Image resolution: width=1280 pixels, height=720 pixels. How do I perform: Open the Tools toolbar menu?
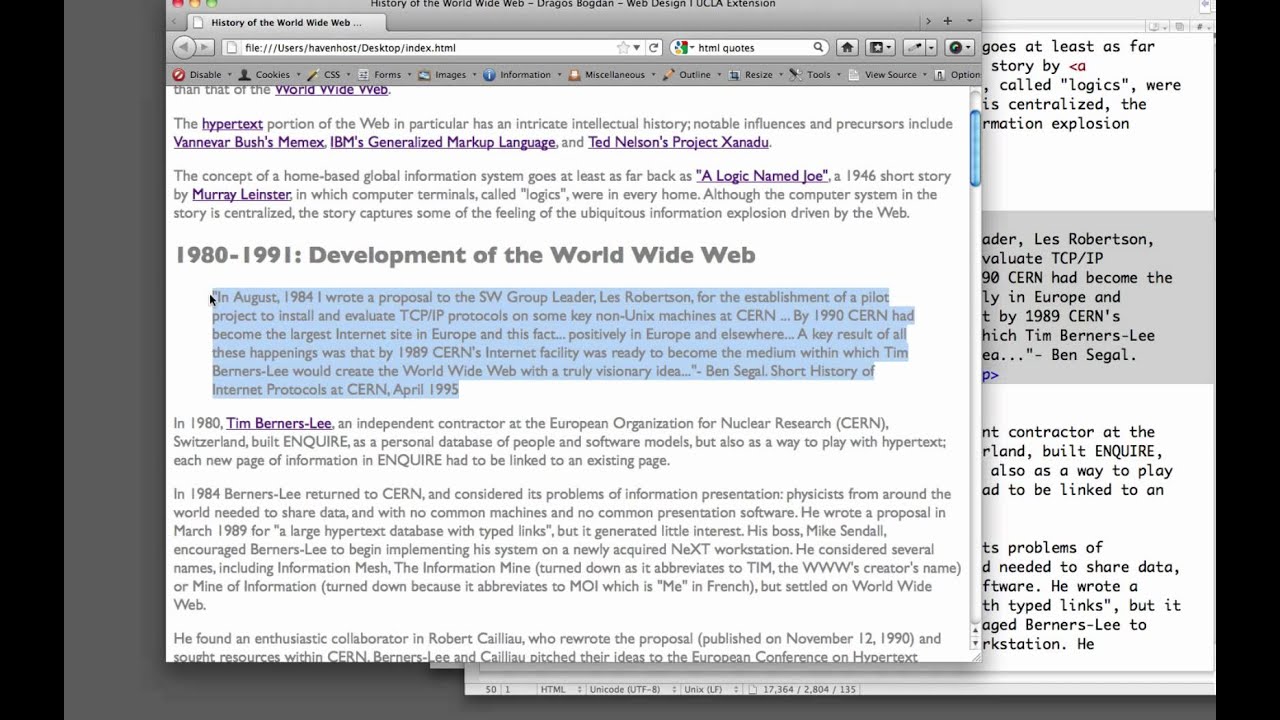click(x=815, y=75)
